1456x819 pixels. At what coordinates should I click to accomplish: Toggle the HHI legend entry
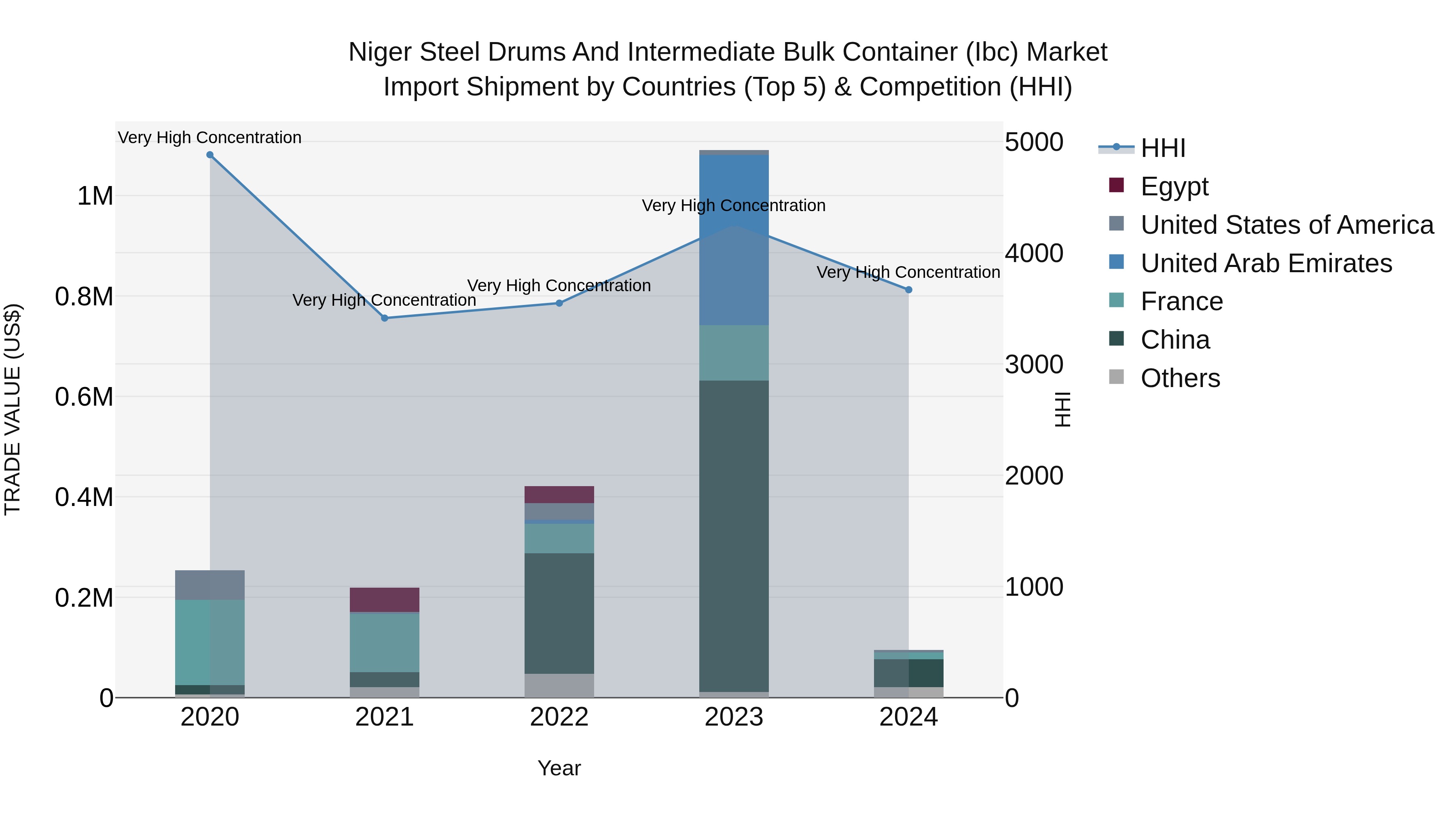tap(1142, 148)
